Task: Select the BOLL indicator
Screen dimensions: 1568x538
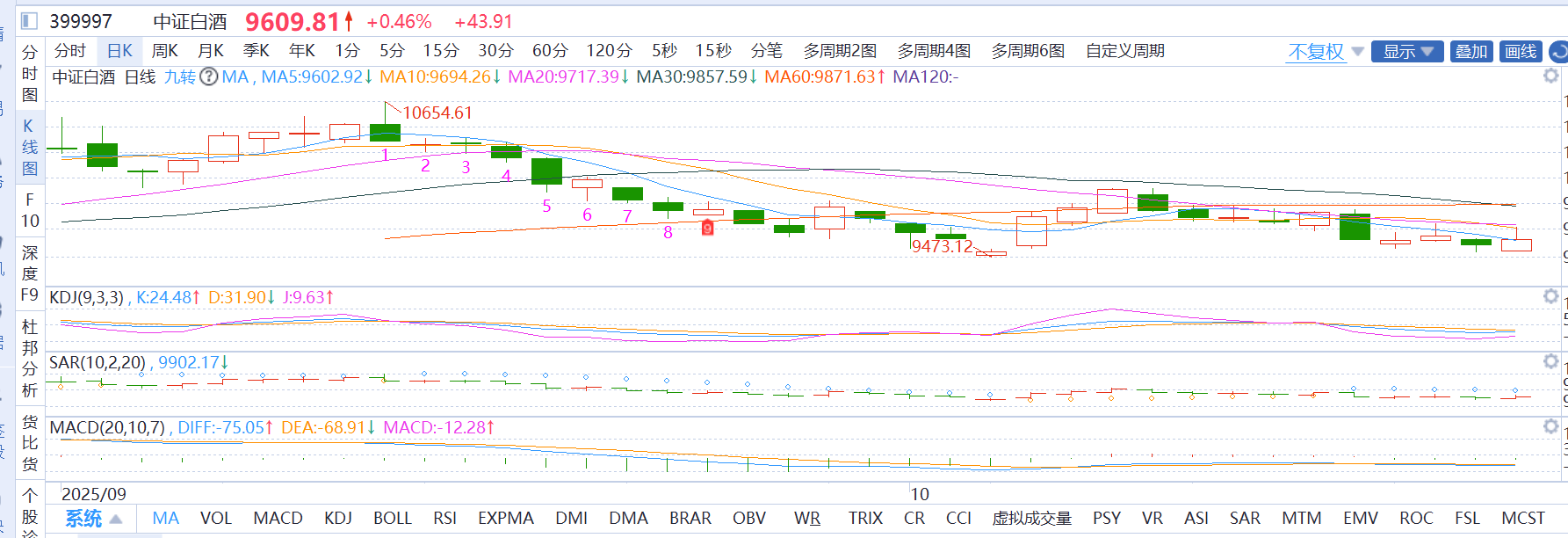Action: click(393, 519)
